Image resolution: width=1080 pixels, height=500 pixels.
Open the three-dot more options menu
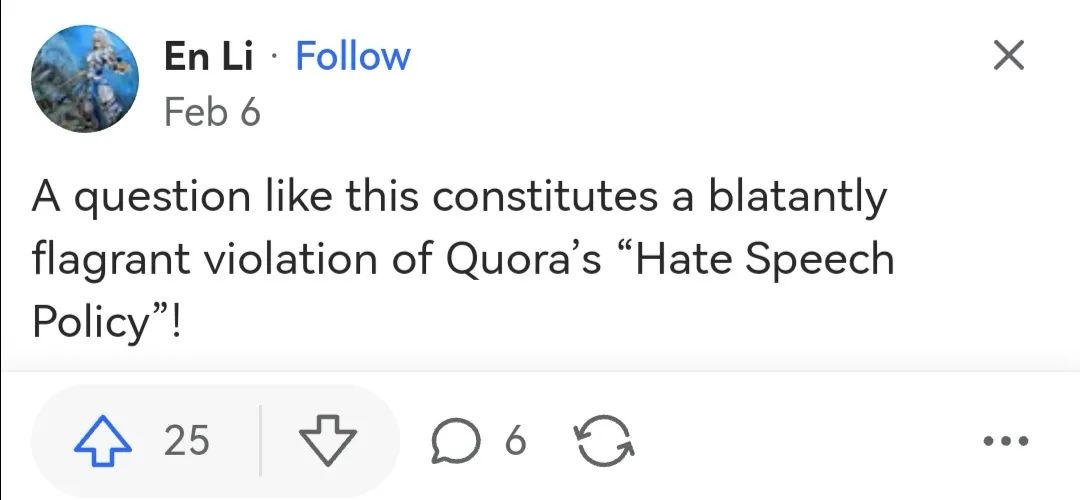pos(1005,440)
